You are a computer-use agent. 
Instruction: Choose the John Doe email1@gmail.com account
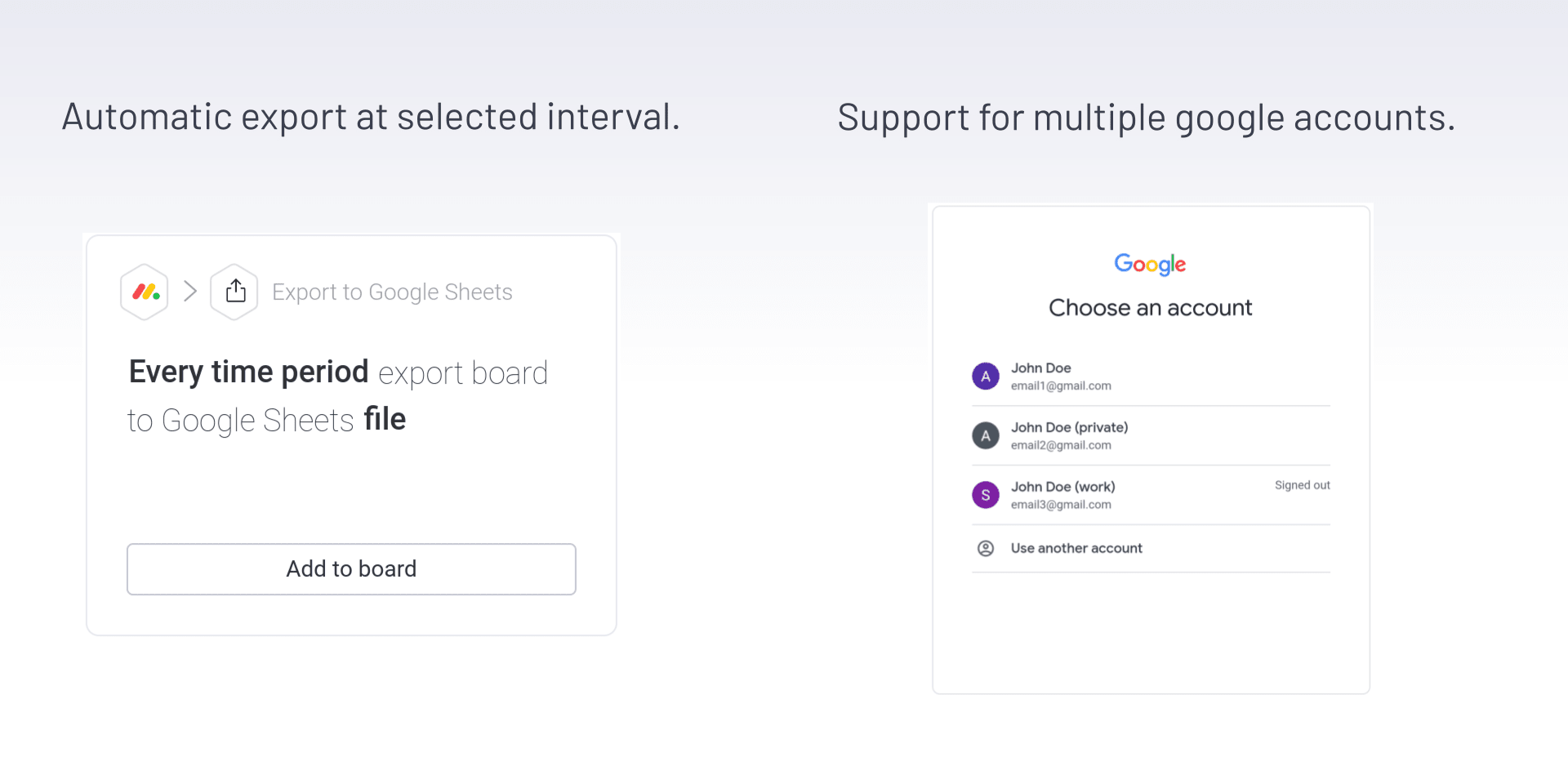tap(1151, 376)
